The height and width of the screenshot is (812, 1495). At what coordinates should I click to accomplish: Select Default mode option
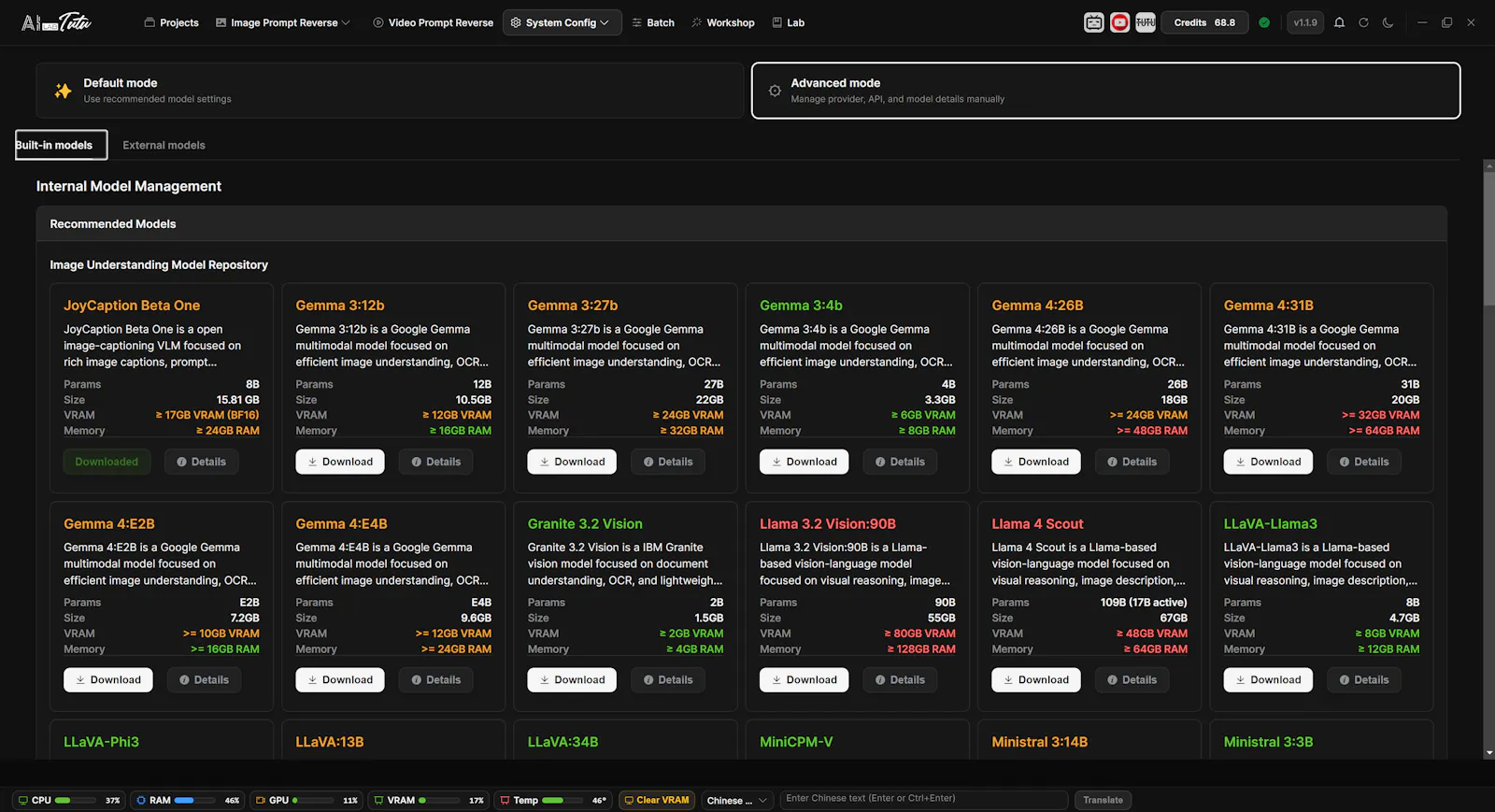click(390, 91)
